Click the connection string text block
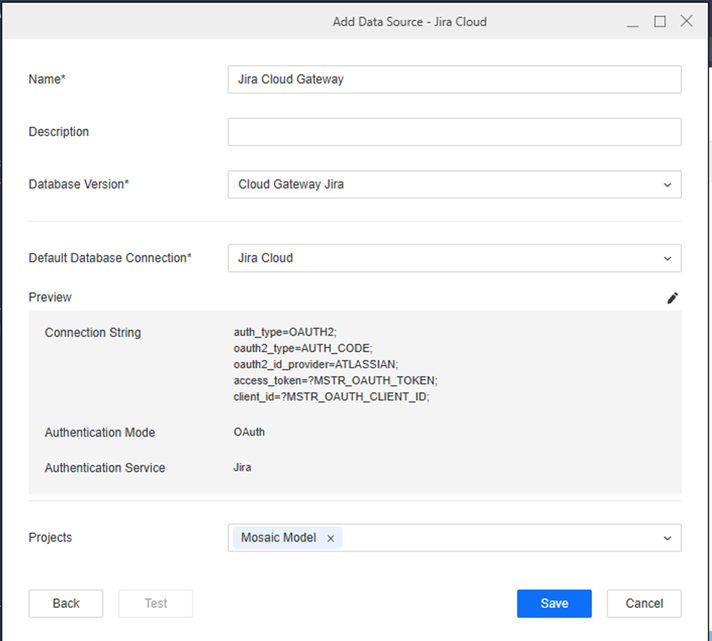 (335, 364)
